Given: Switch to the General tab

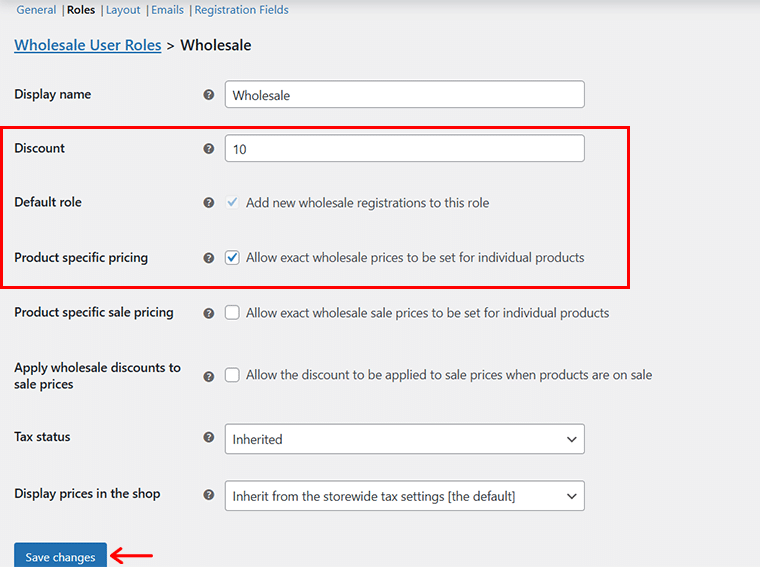Looking at the screenshot, I should (x=36, y=10).
